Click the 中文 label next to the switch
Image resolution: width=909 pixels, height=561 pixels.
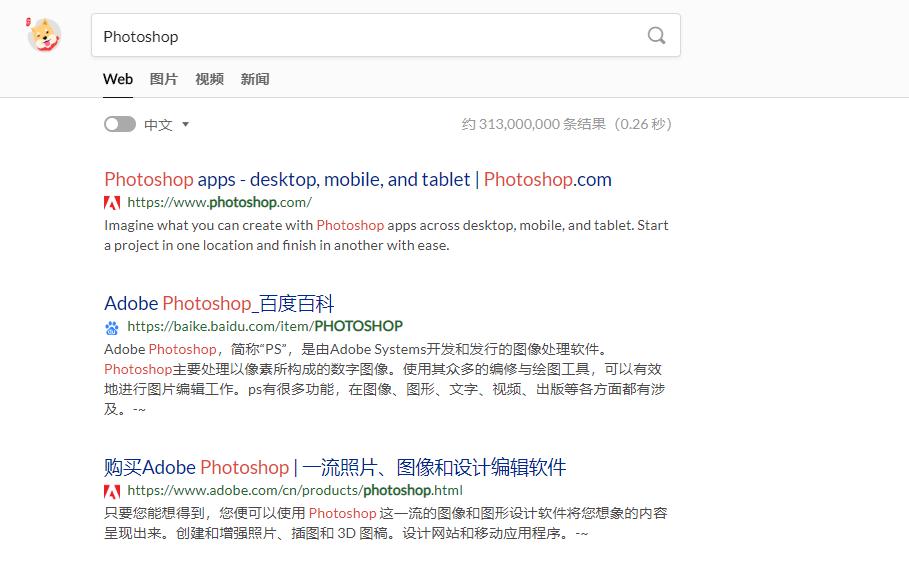pyautogui.click(x=158, y=125)
